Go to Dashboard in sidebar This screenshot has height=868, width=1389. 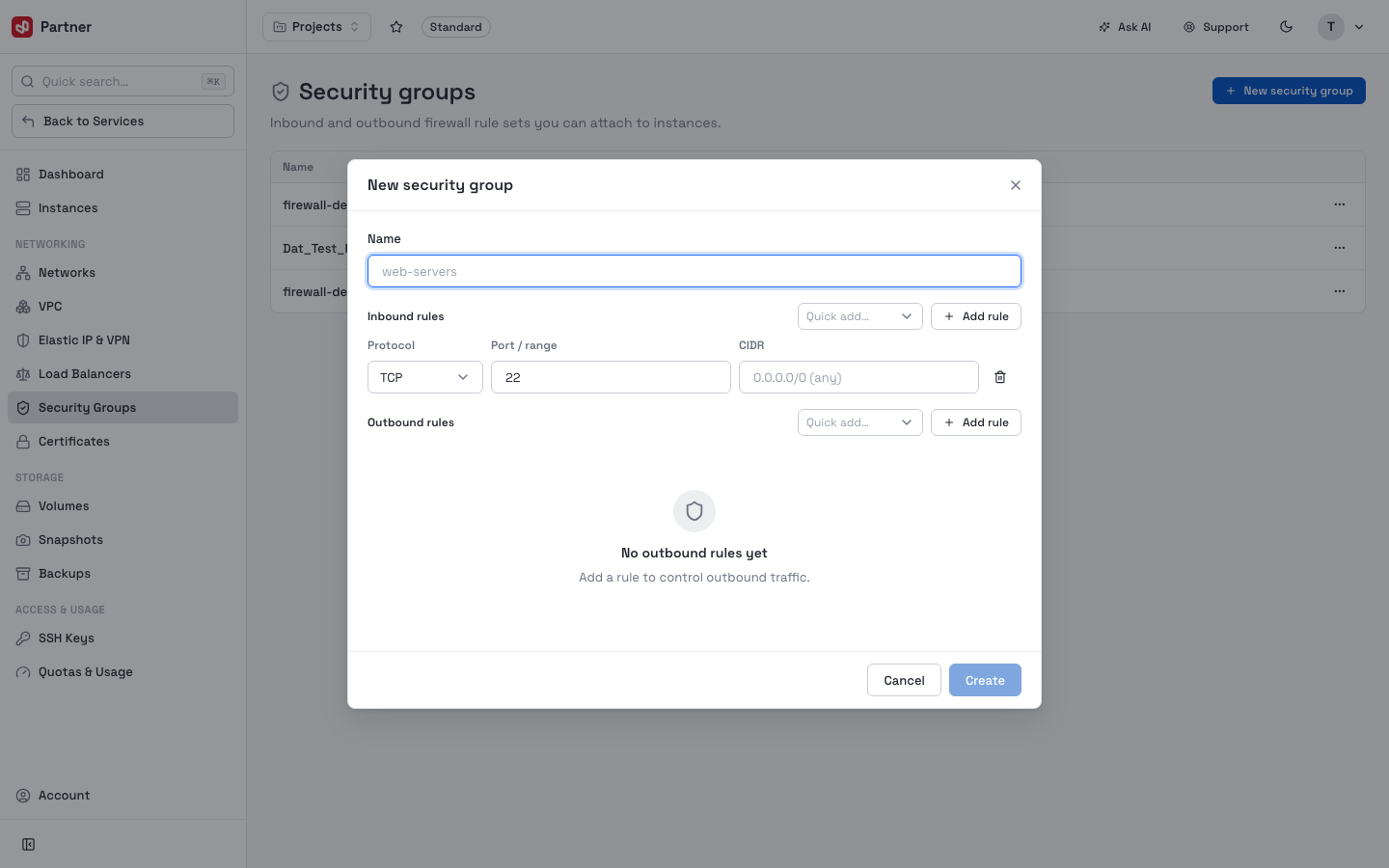(123, 175)
